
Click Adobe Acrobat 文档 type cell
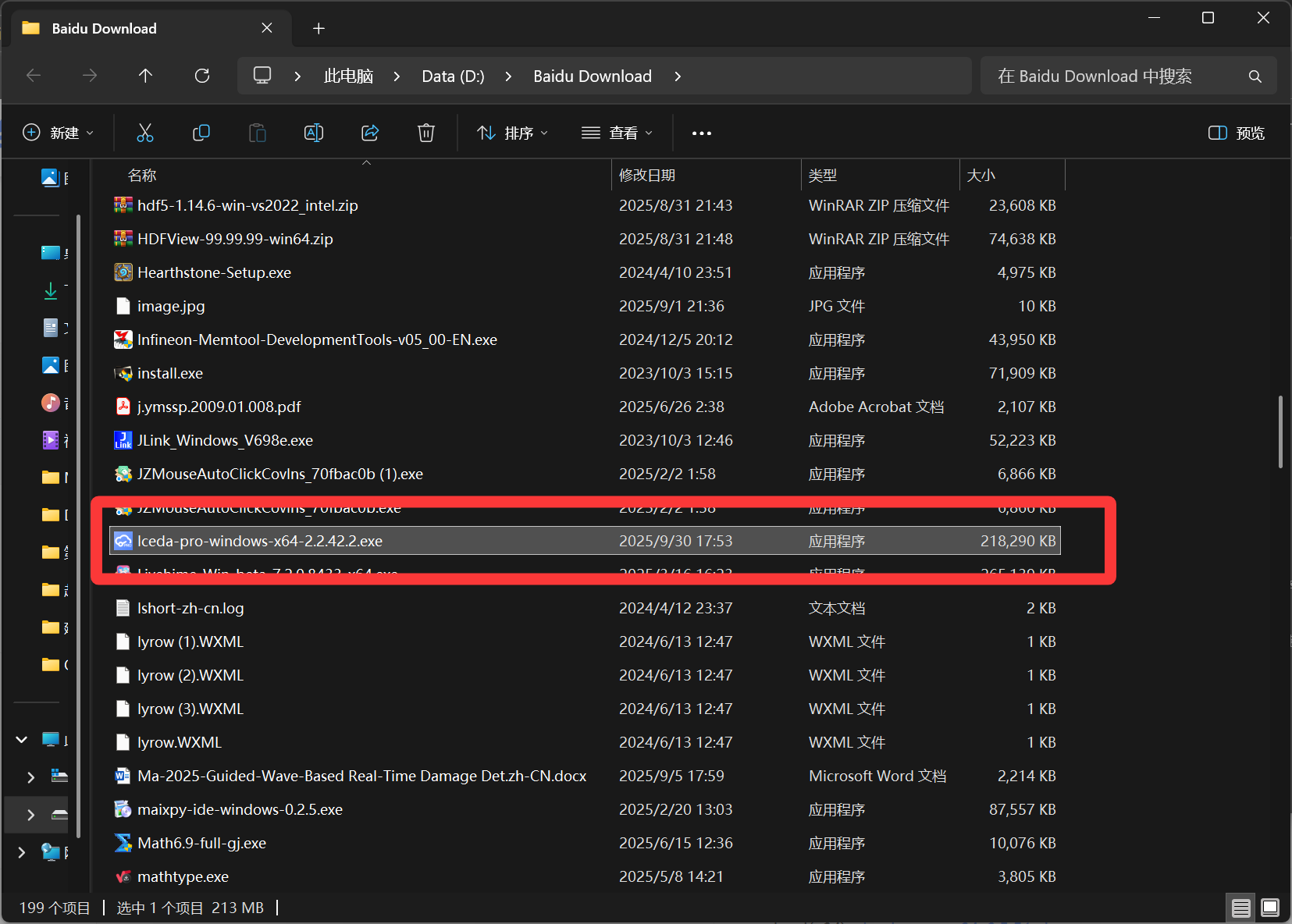tap(876, 407)
